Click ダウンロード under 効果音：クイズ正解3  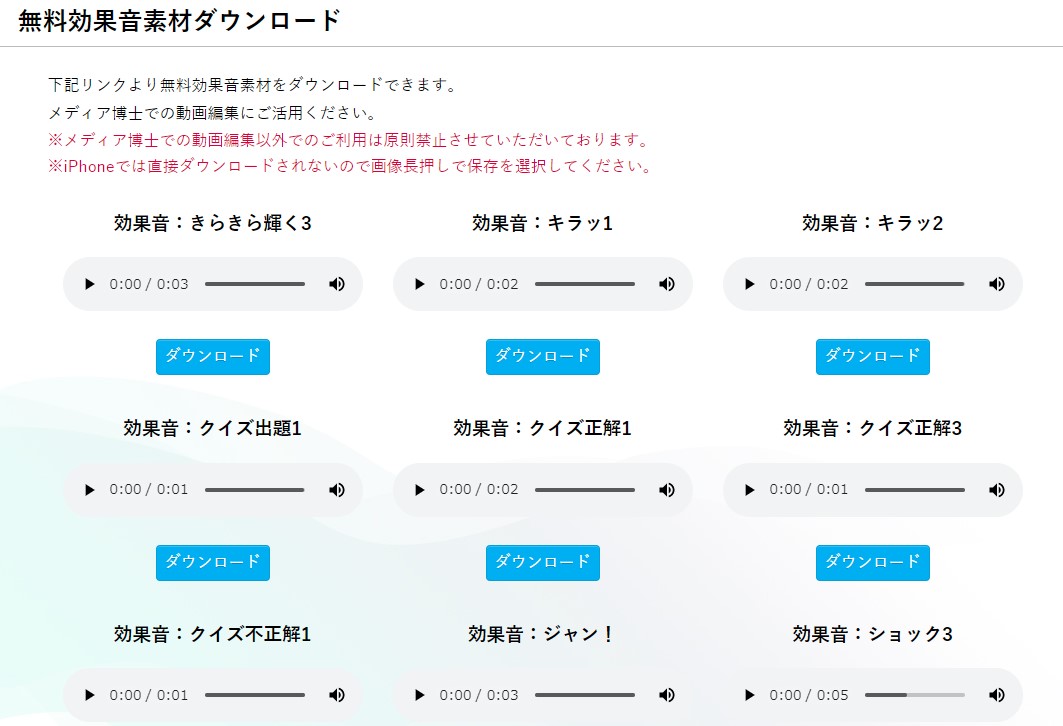[871, 563]
